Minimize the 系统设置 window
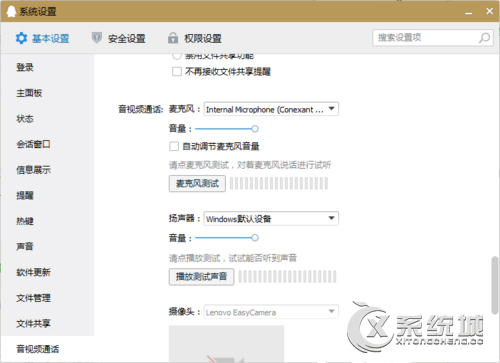500x363 pixels. tap(469, 12)
